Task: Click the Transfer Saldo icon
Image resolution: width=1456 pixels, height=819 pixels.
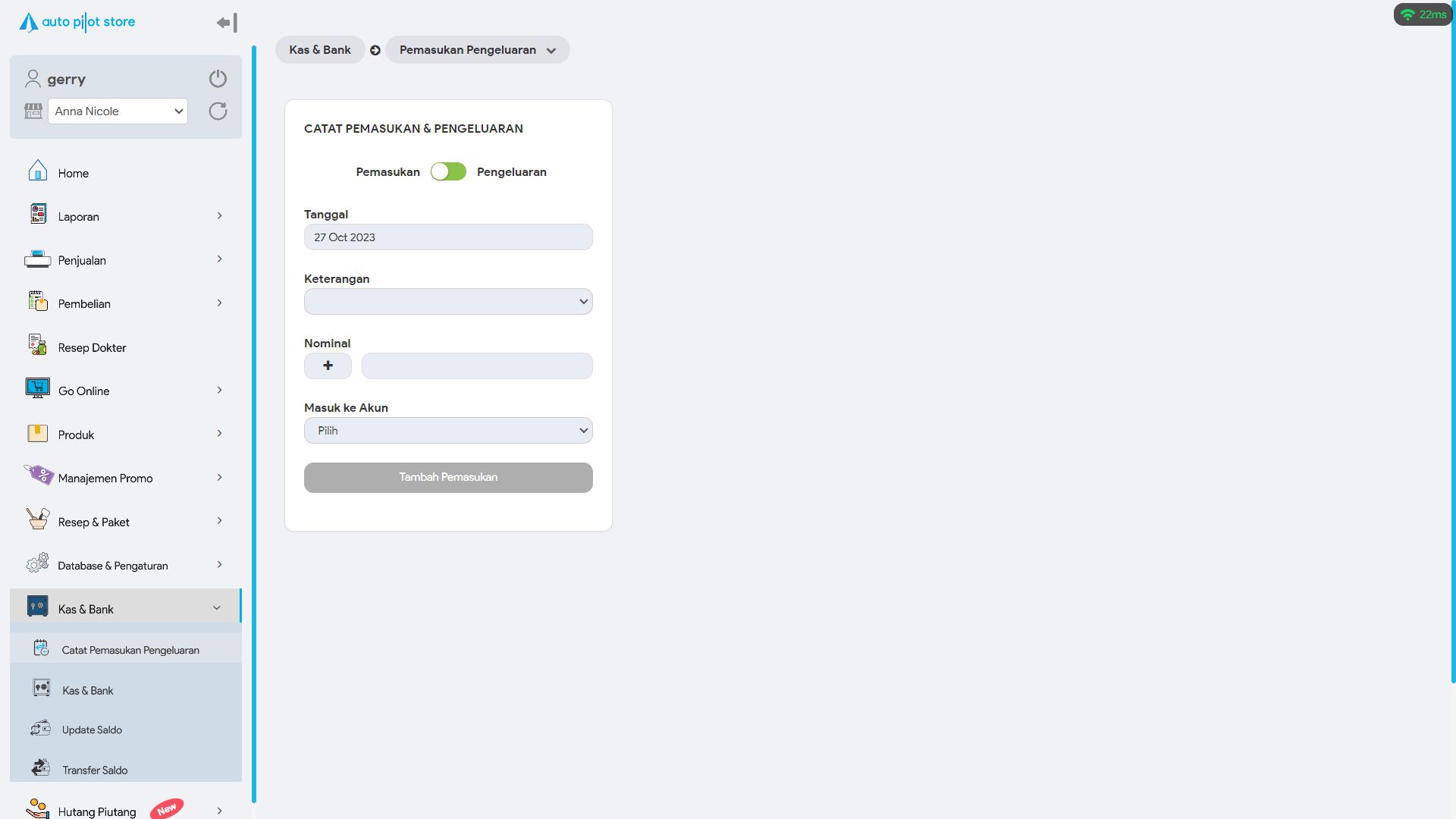Action: point(41,768)
